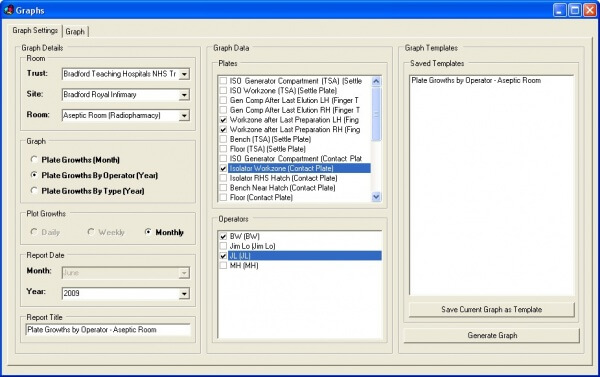
Task: Uncheck operator JL (JL)
Action: [x=223, y=256]
